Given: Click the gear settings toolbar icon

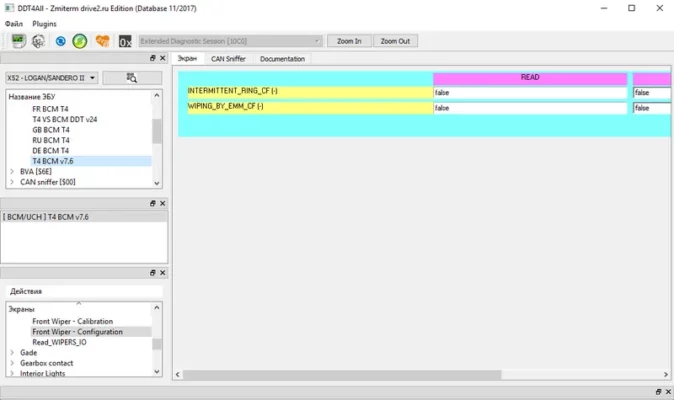Looking at the screenshot, I should (38, 41).
